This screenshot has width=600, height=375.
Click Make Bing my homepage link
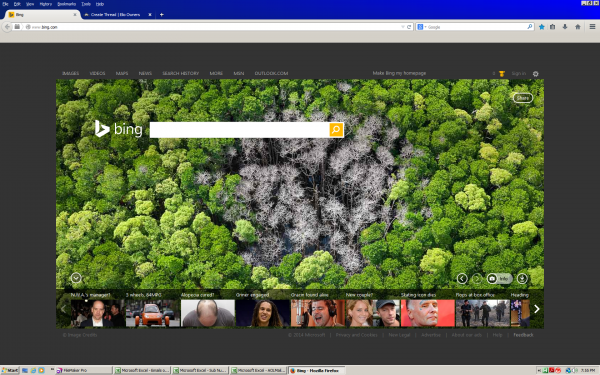[x=399, y=73]
